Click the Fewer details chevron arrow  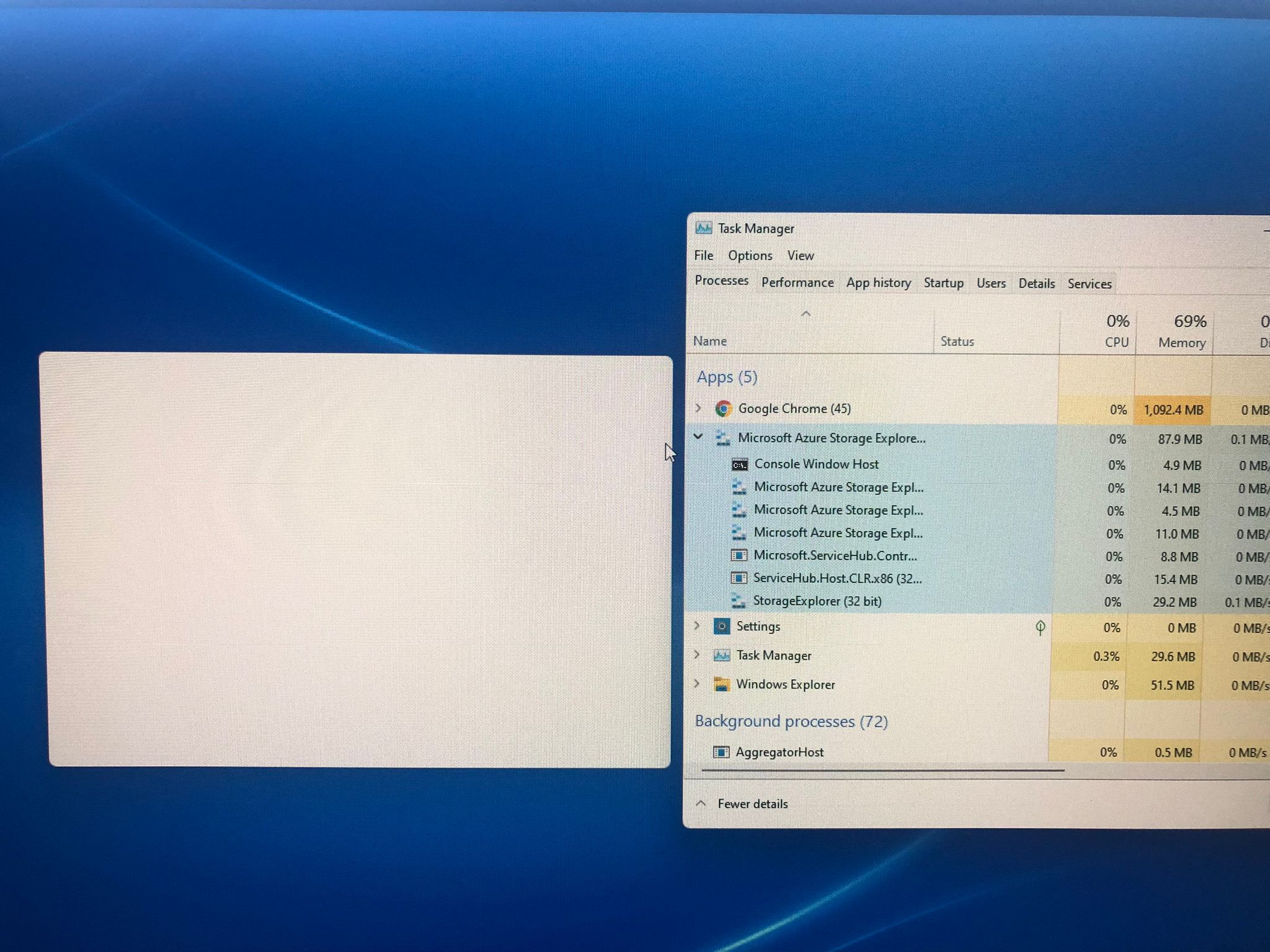(701, 803)
